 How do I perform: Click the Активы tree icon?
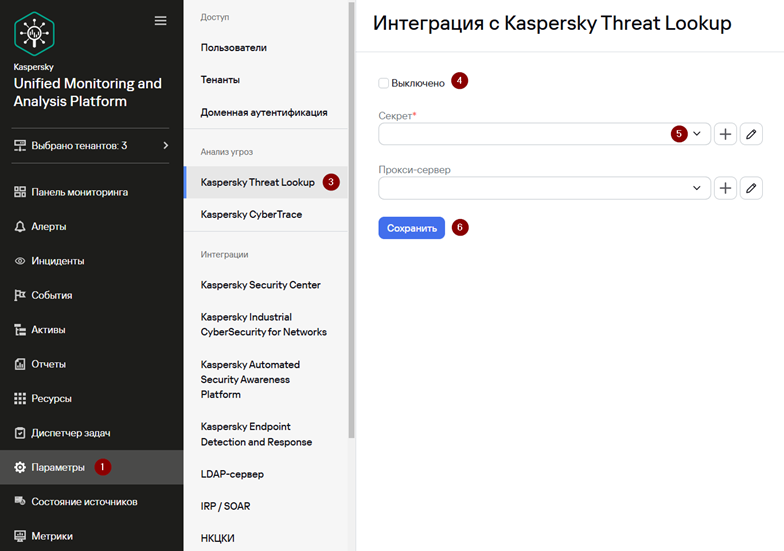(20, 330)
